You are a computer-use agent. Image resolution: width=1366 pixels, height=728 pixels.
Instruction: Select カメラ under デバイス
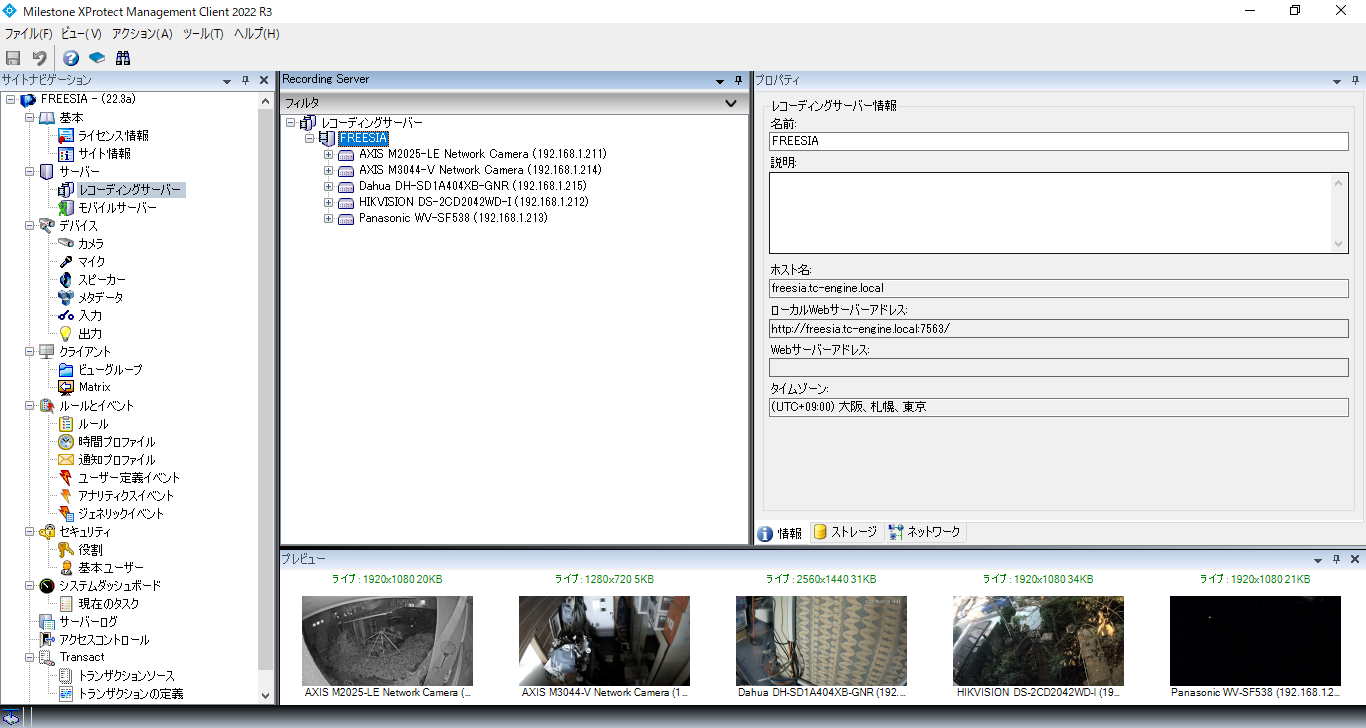[x=91, y=244]
